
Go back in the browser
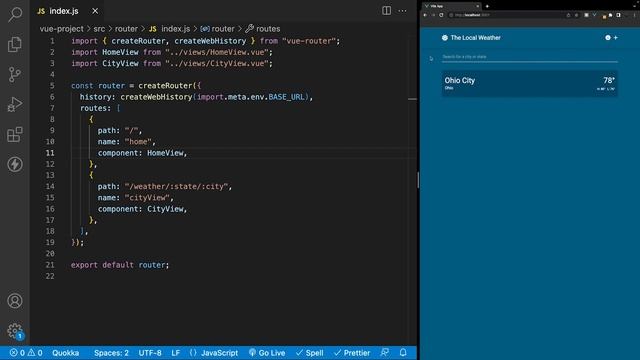point(425,15)
